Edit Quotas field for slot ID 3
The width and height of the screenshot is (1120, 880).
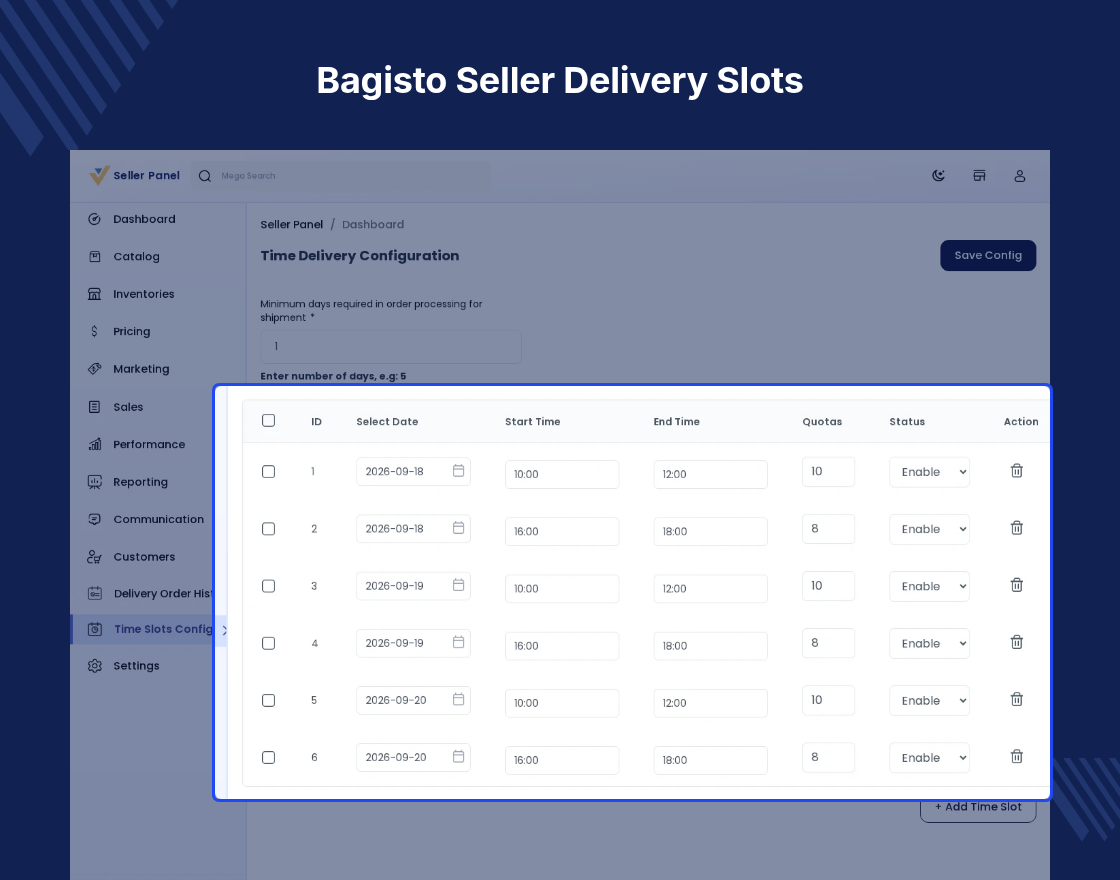pos(829,586)
